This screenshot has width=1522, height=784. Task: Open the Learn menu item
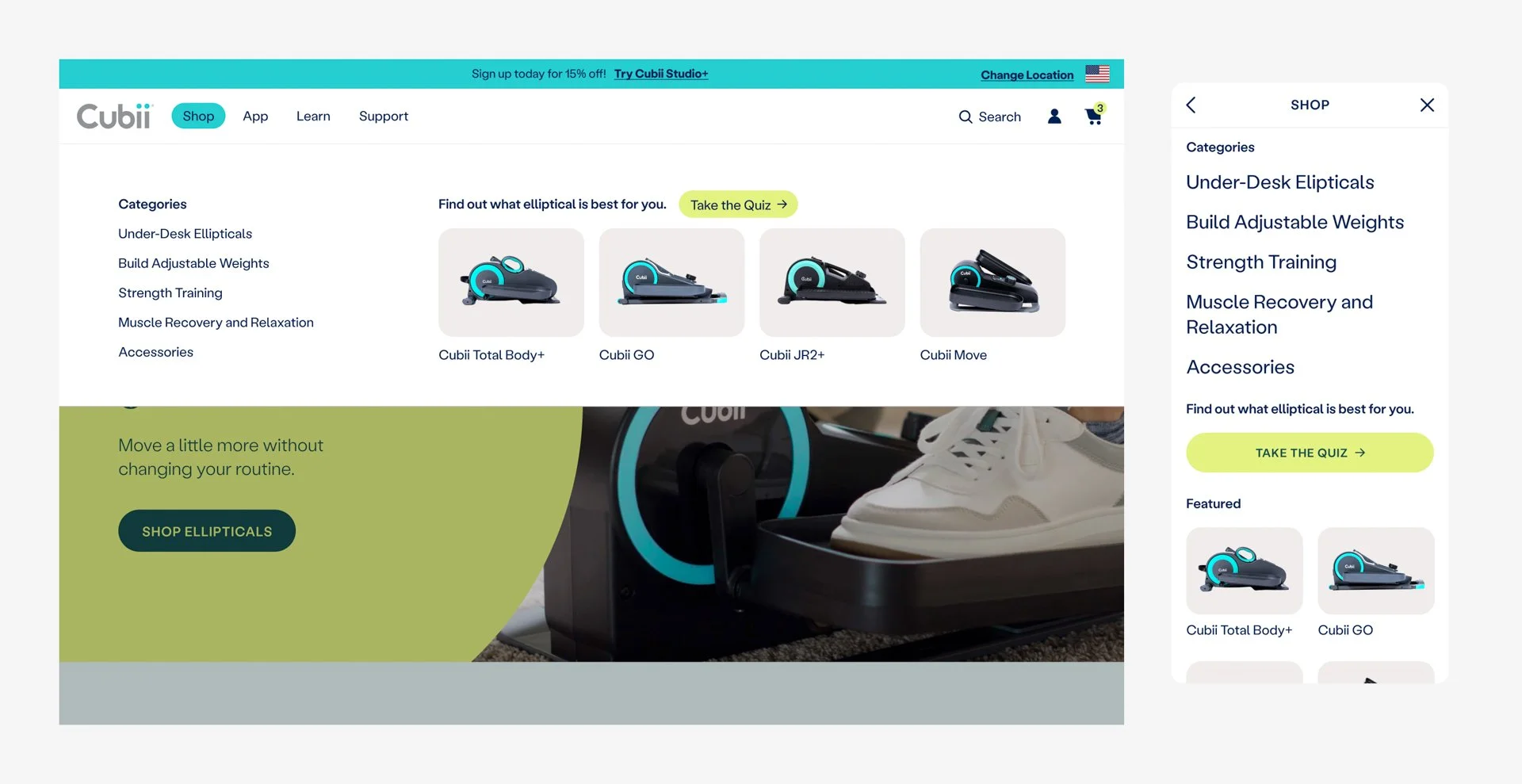tap(313, 116)
